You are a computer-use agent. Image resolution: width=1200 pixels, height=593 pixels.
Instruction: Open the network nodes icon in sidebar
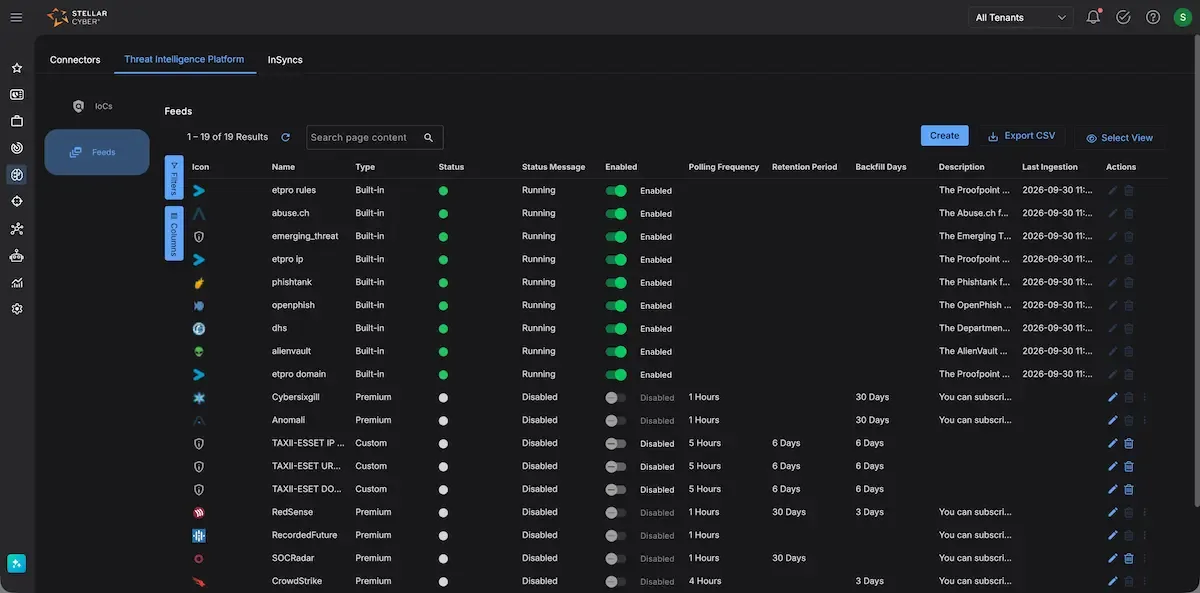[x=17, y=229]
